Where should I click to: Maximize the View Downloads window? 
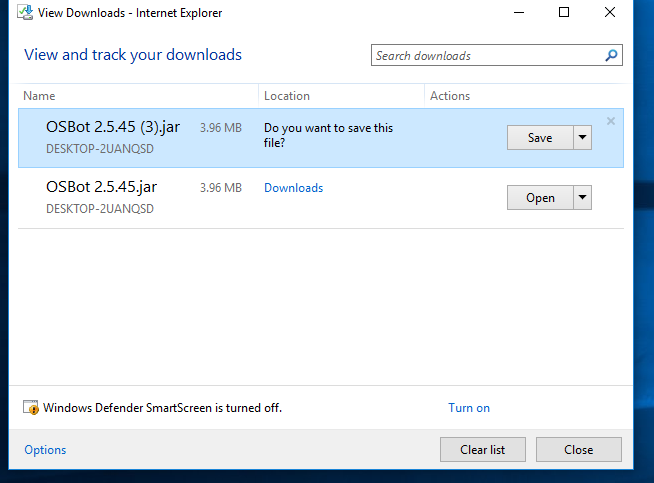click(x=564, y=13)
